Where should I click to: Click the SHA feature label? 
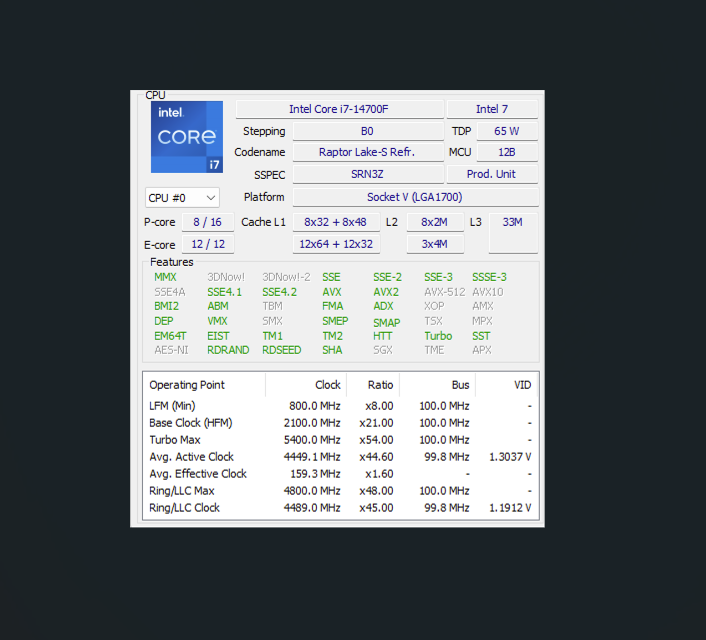click(332, 350)
